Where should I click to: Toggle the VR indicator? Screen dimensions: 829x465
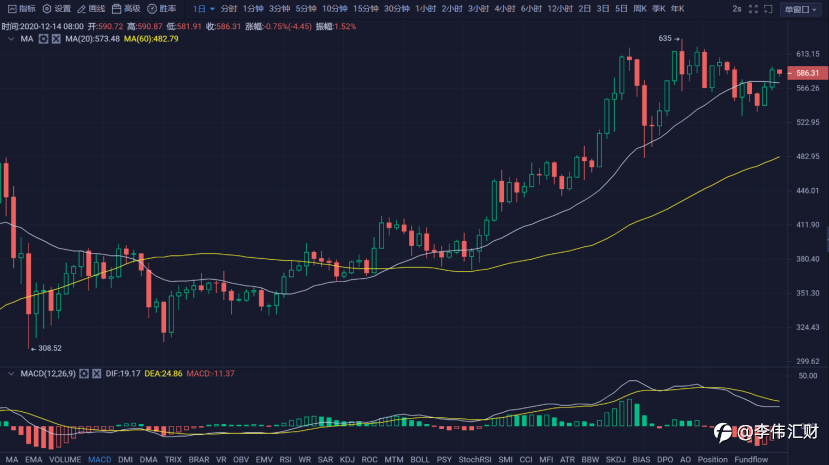221,459
